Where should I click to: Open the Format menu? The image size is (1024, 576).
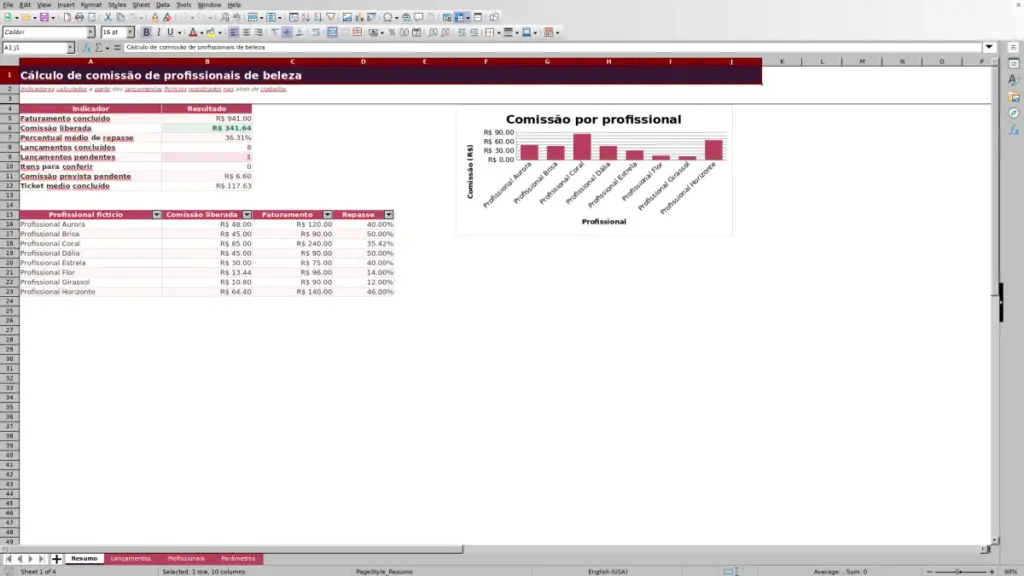coord(91,5)
